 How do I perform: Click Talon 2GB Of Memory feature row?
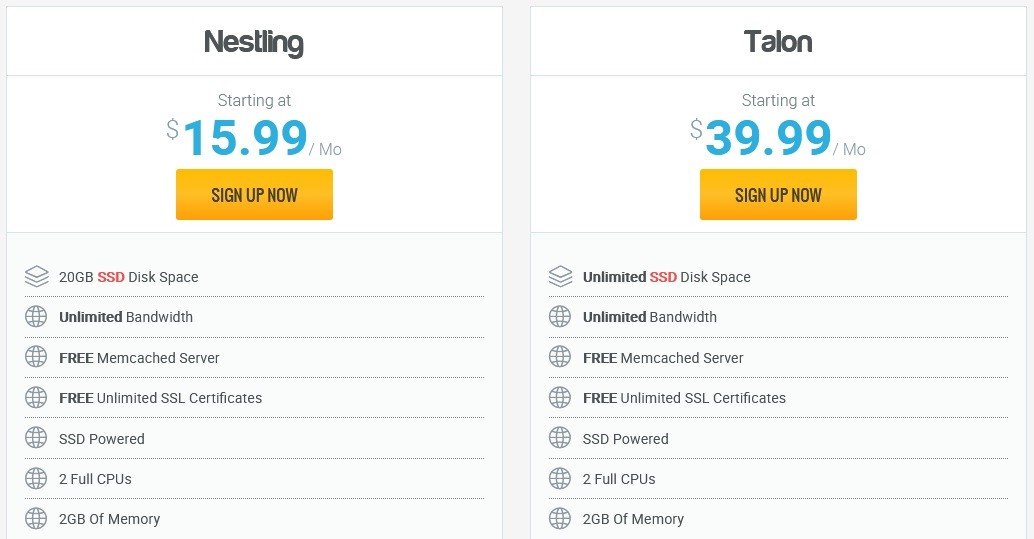pos(778,519)
